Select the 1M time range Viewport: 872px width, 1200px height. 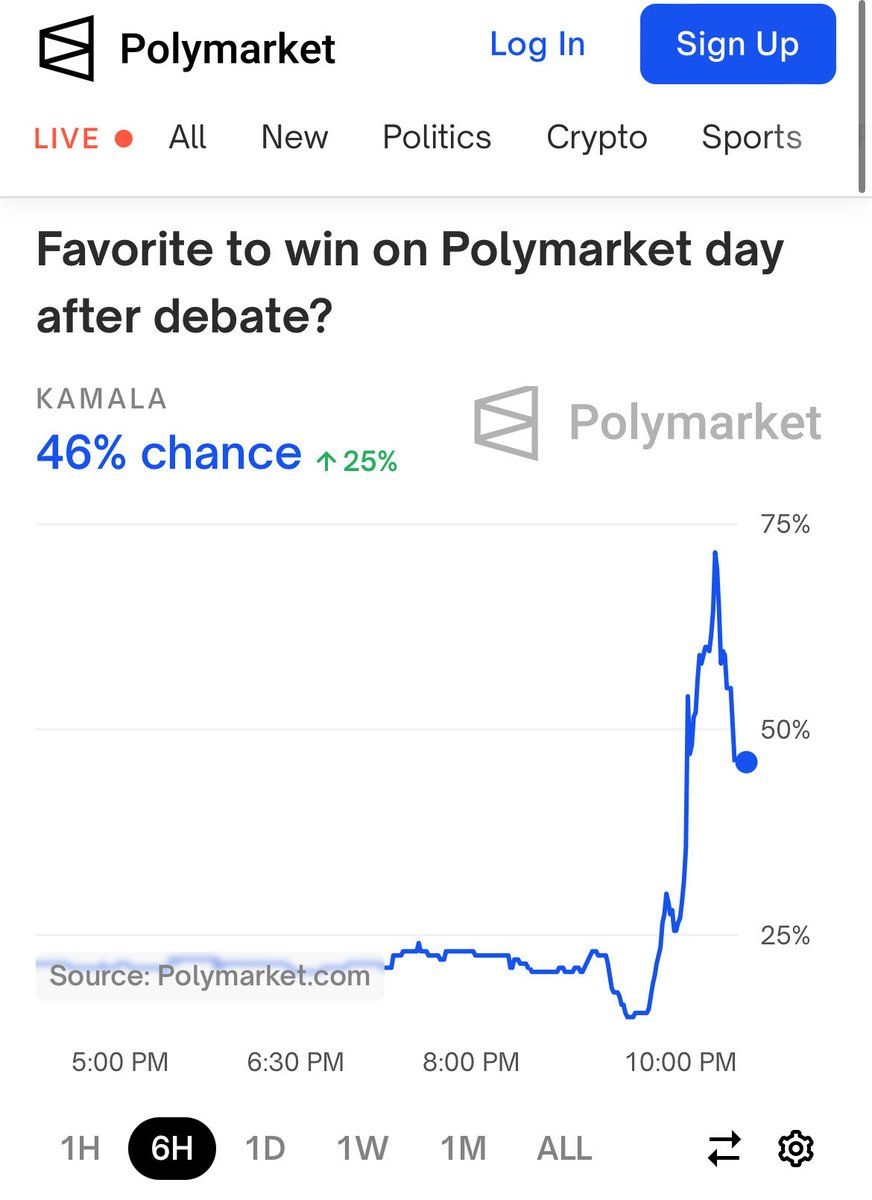(x=464, y=1148)
